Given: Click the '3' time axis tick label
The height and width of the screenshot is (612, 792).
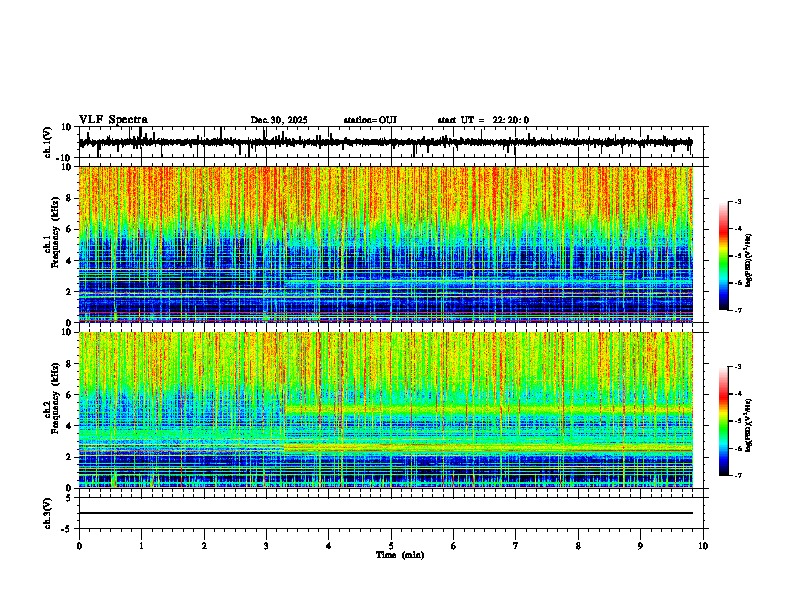Looking at the screenshot, I should (x=266, y=546).
